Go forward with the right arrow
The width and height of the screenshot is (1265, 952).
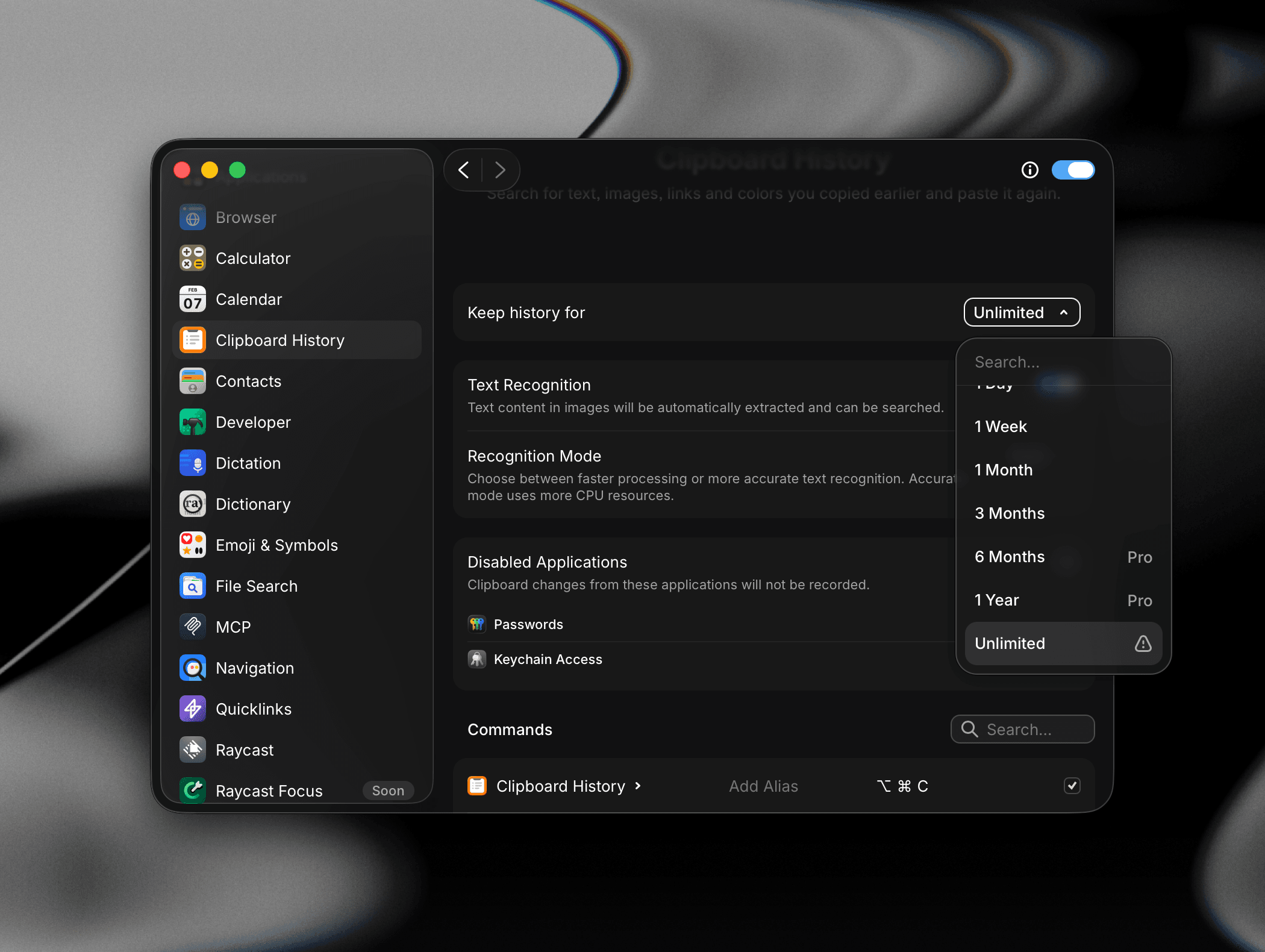(500, 171)
